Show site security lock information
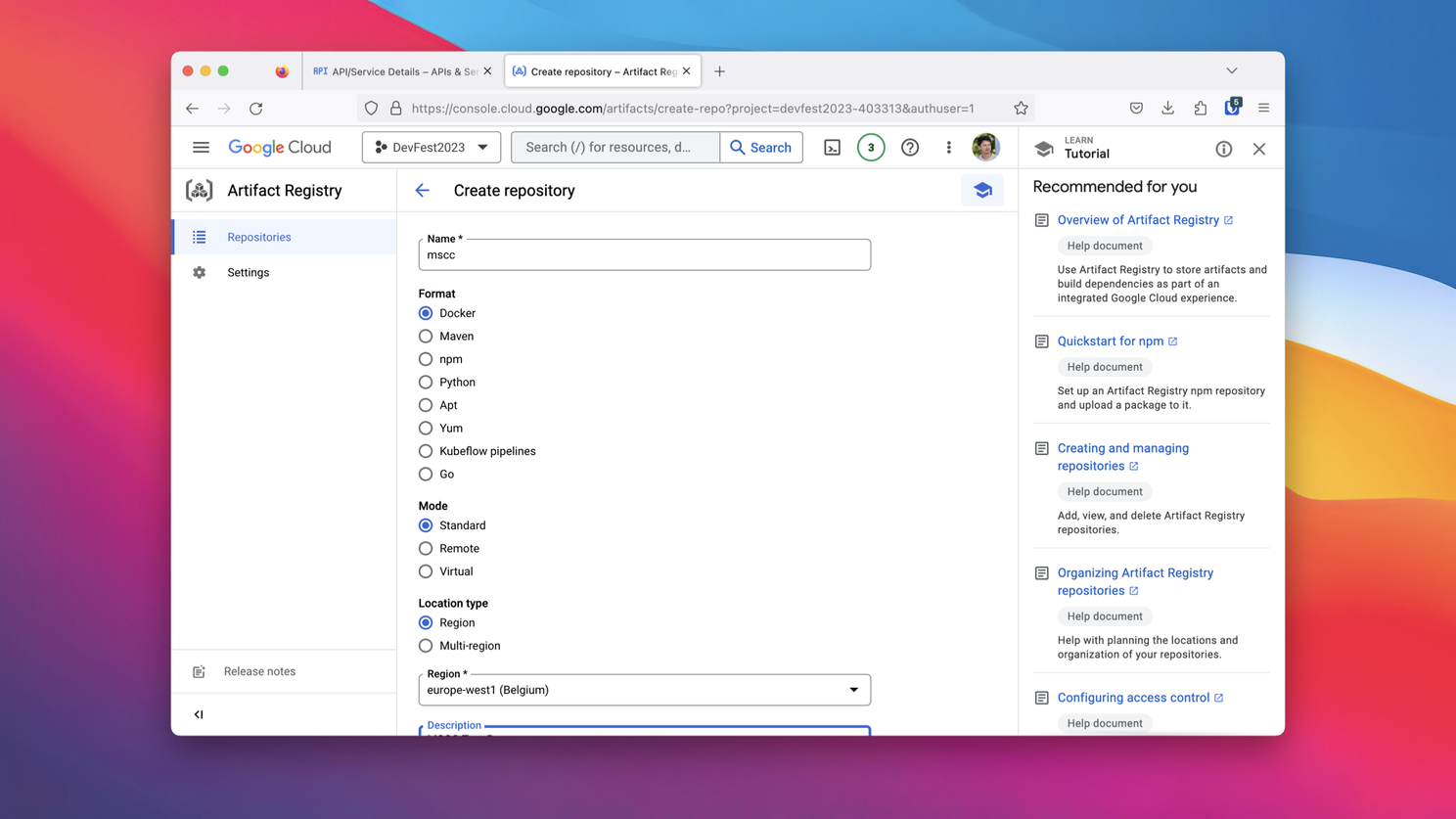 coord(396,109)
